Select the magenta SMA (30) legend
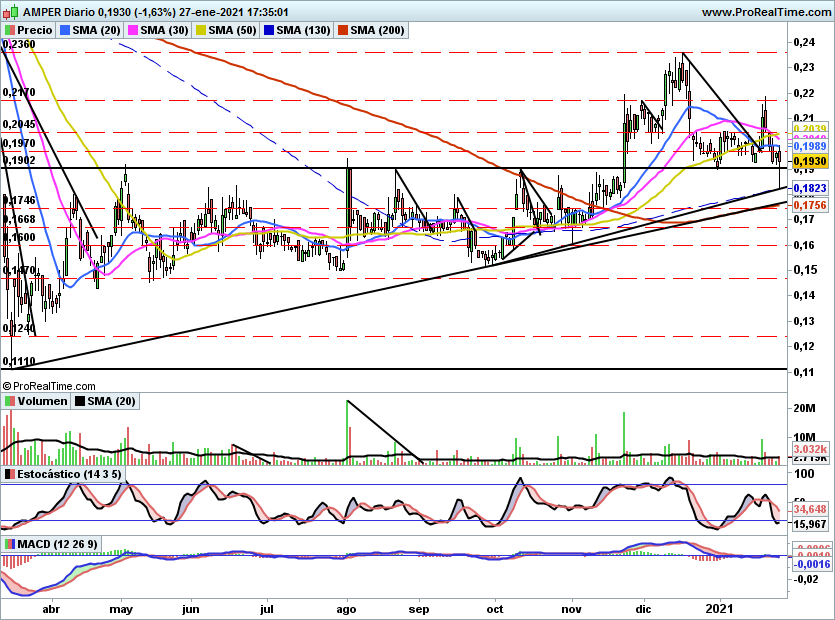Image resolution: width=835 pixels, height=620 pixels. point(160,31)
